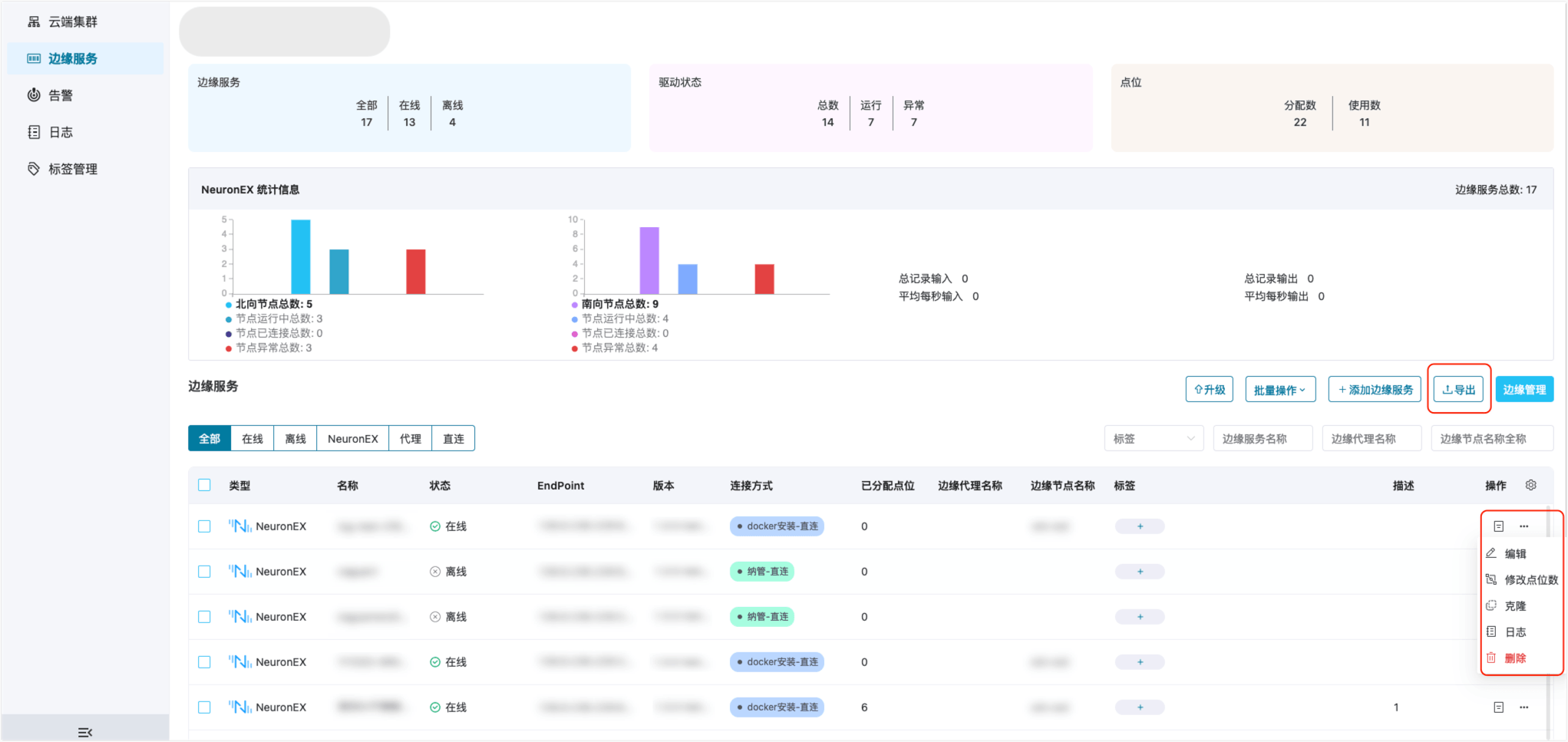Click the delete option with trash icon
This screenshot has width=1568, height=742.
click(1514, 658)
